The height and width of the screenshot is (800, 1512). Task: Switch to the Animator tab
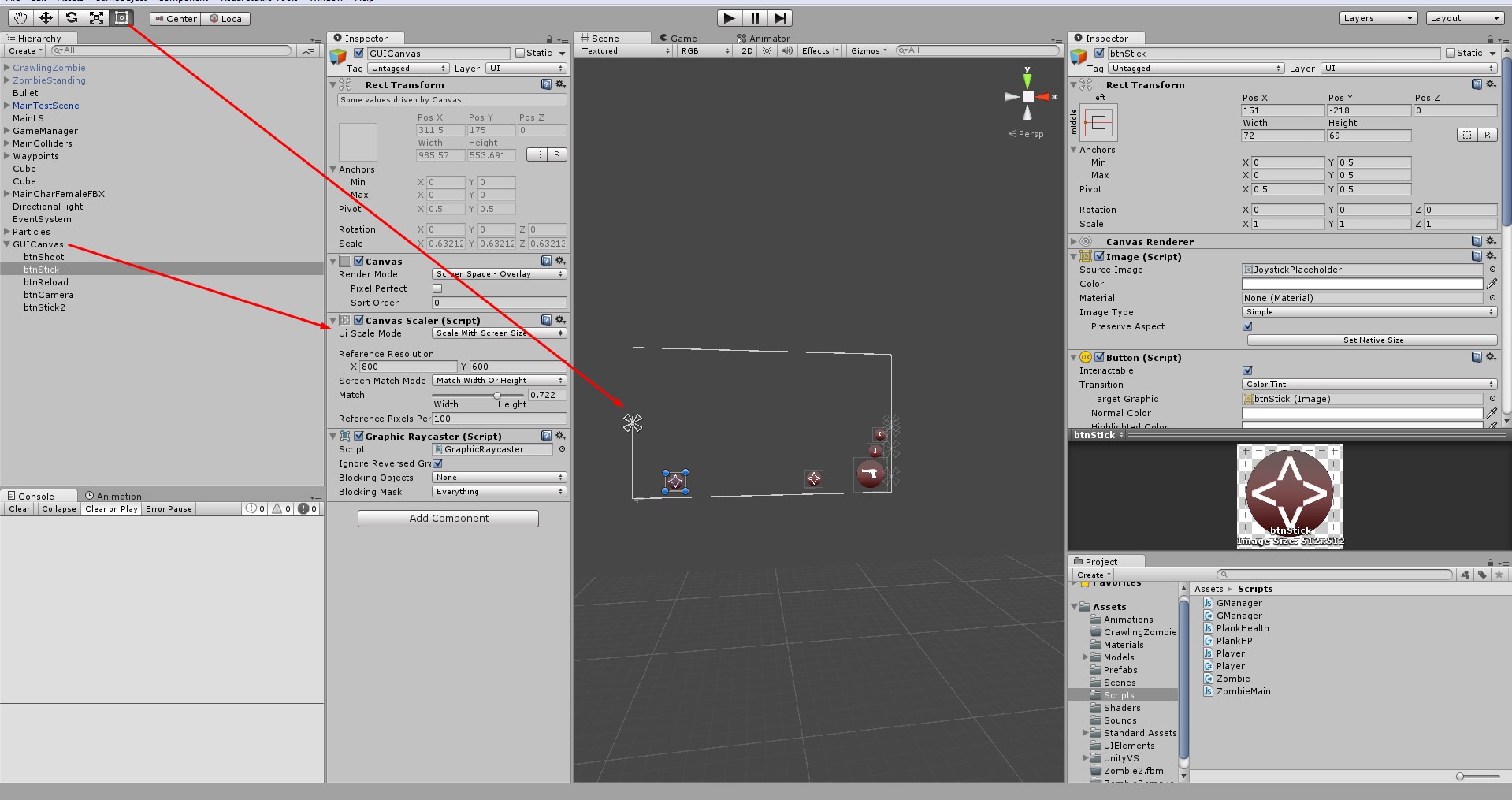(764, 38)
